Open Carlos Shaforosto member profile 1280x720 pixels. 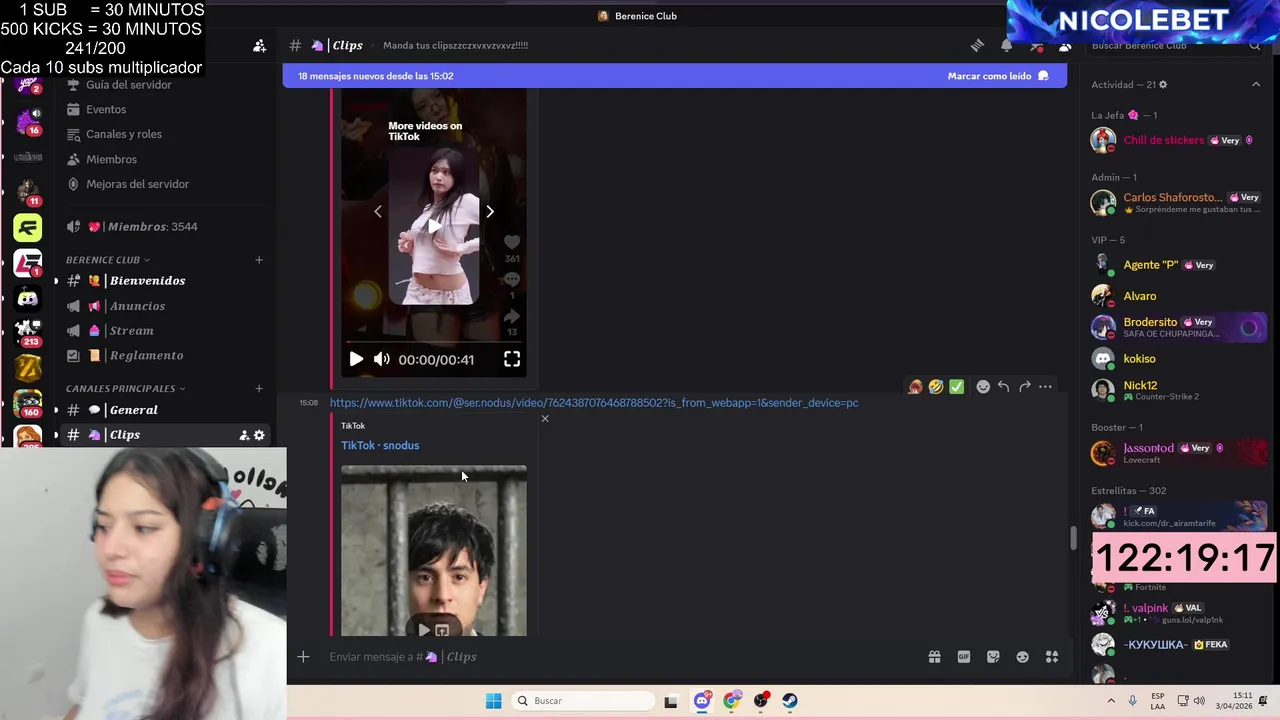pos(1178,202)
